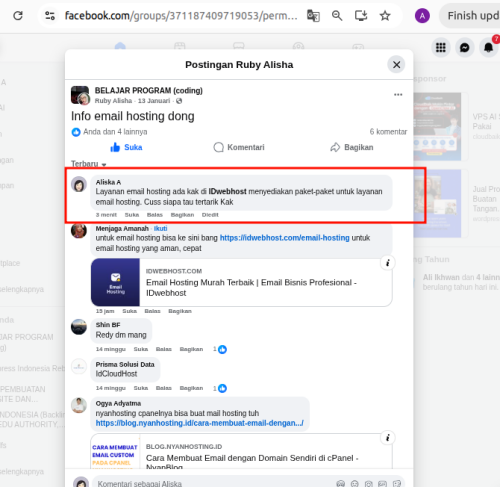Click the Ogya Adyatma commenter name
This screenshot has width=500, height=487.
coord(118,404)
